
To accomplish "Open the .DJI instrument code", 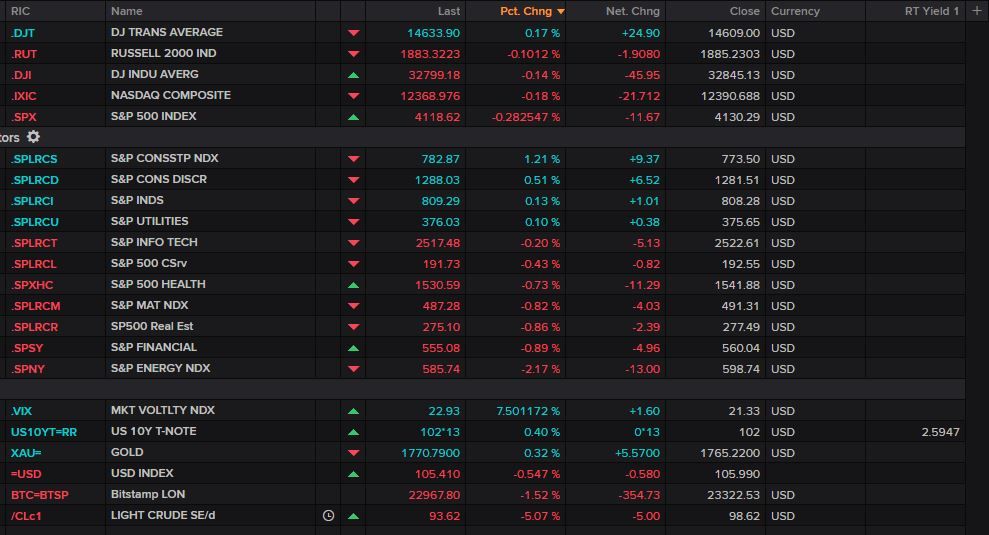I will point(21,75).
